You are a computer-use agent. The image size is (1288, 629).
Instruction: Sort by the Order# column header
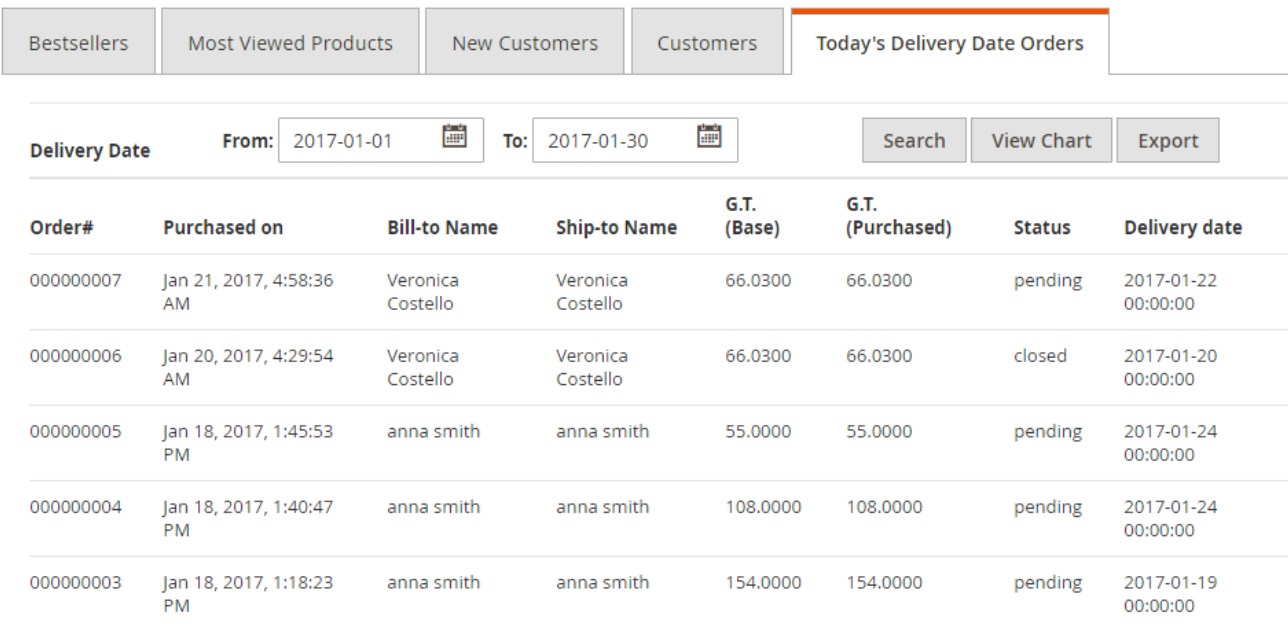61,228
